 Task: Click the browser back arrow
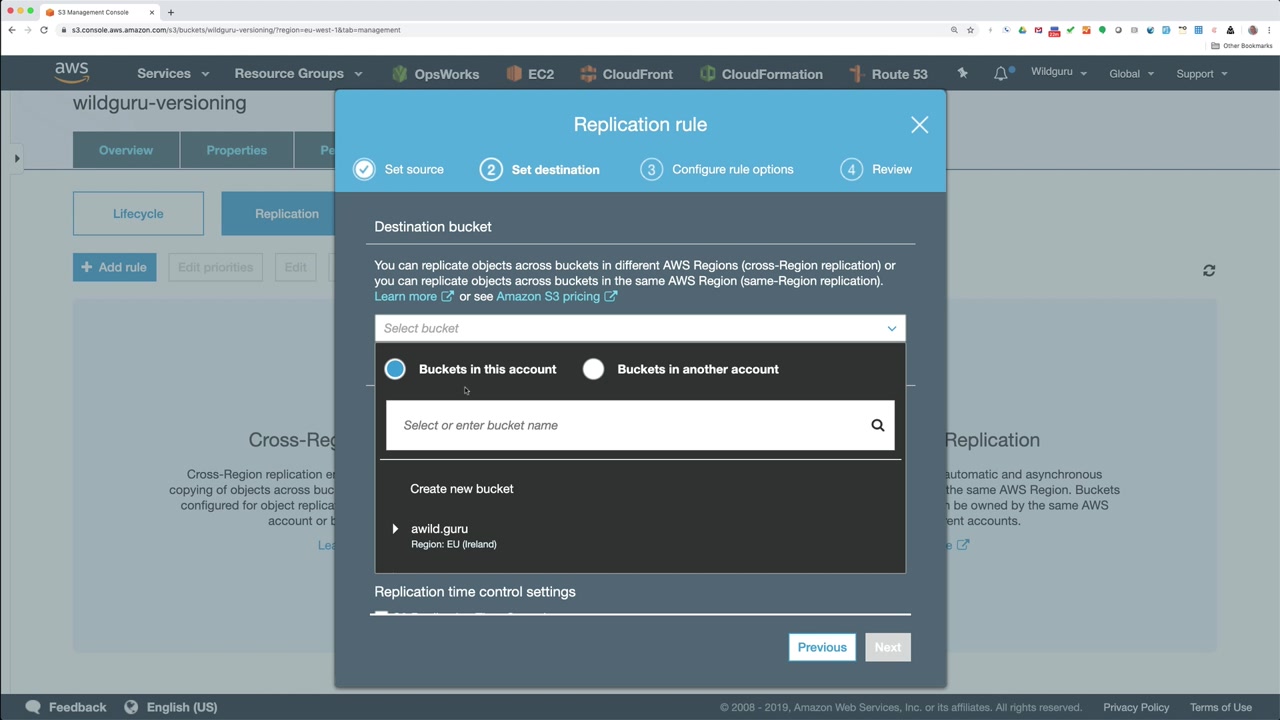[12, 30]
